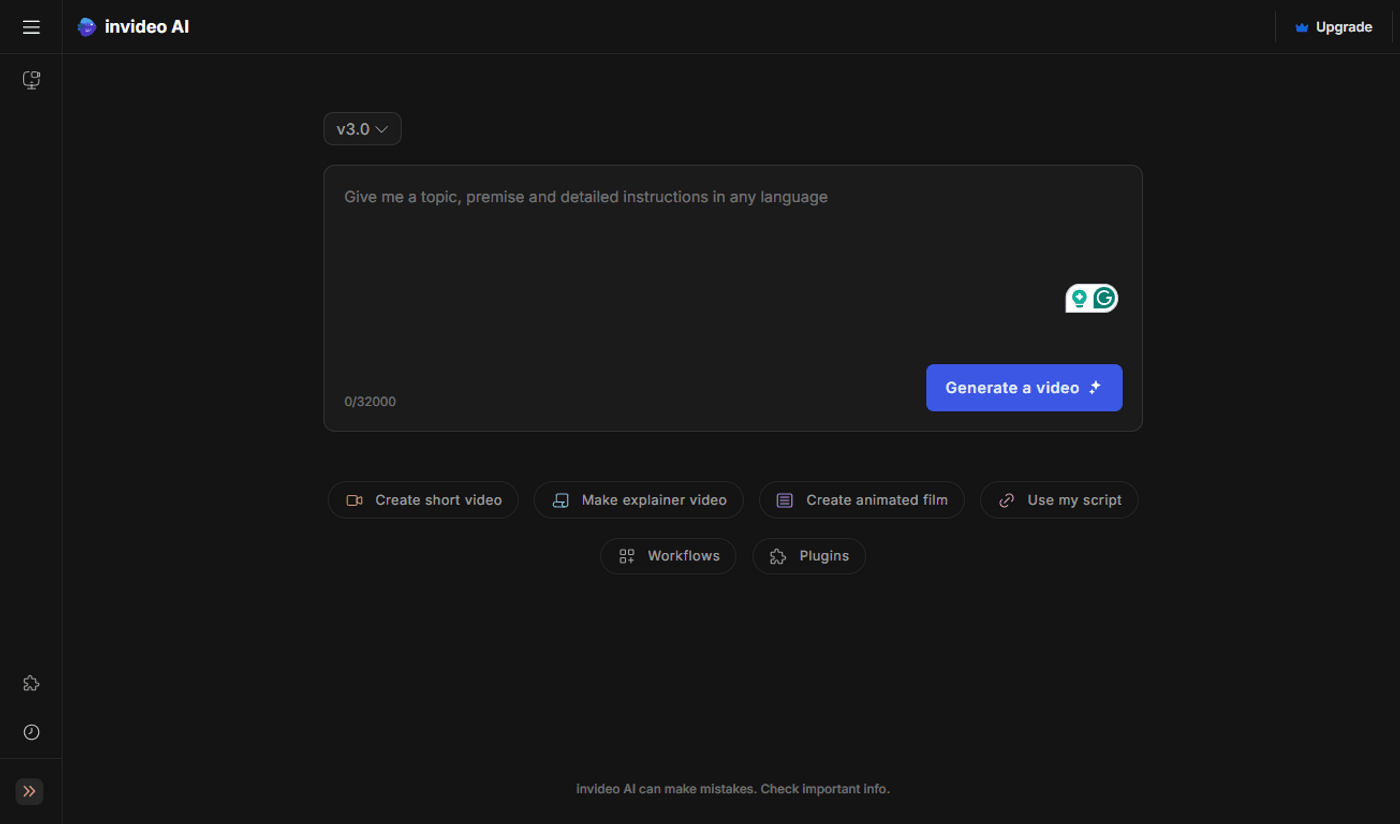
Task: Select Create short video
Action: [x=422, y=500]
